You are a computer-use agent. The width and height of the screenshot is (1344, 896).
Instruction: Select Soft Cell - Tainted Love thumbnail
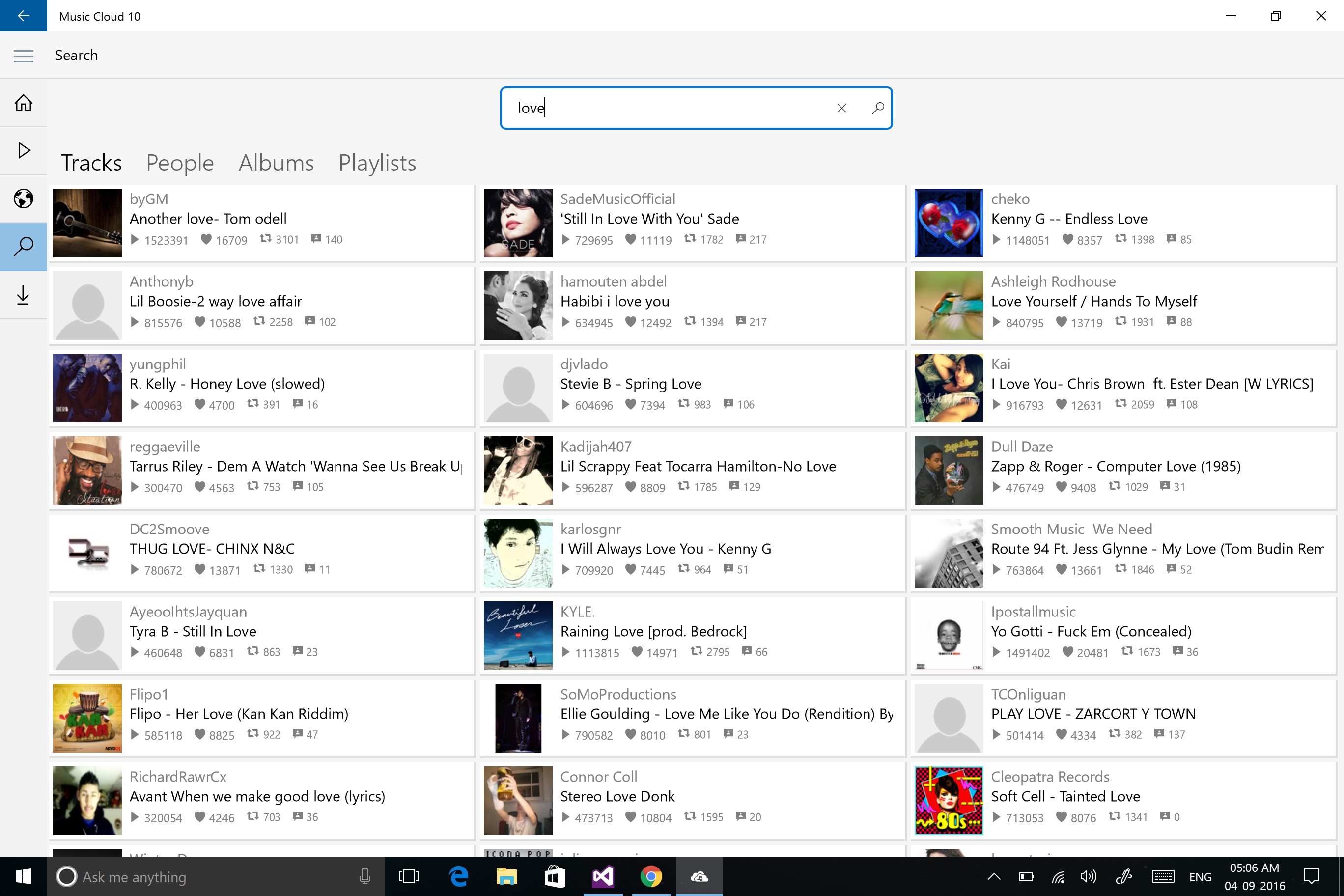click(949, 801)
